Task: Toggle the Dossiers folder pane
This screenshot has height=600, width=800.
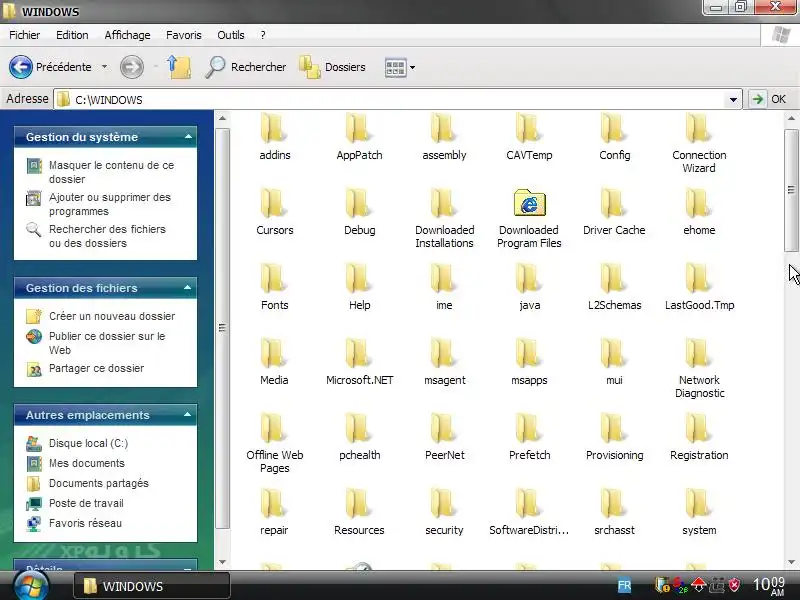Action: point(333,67)
